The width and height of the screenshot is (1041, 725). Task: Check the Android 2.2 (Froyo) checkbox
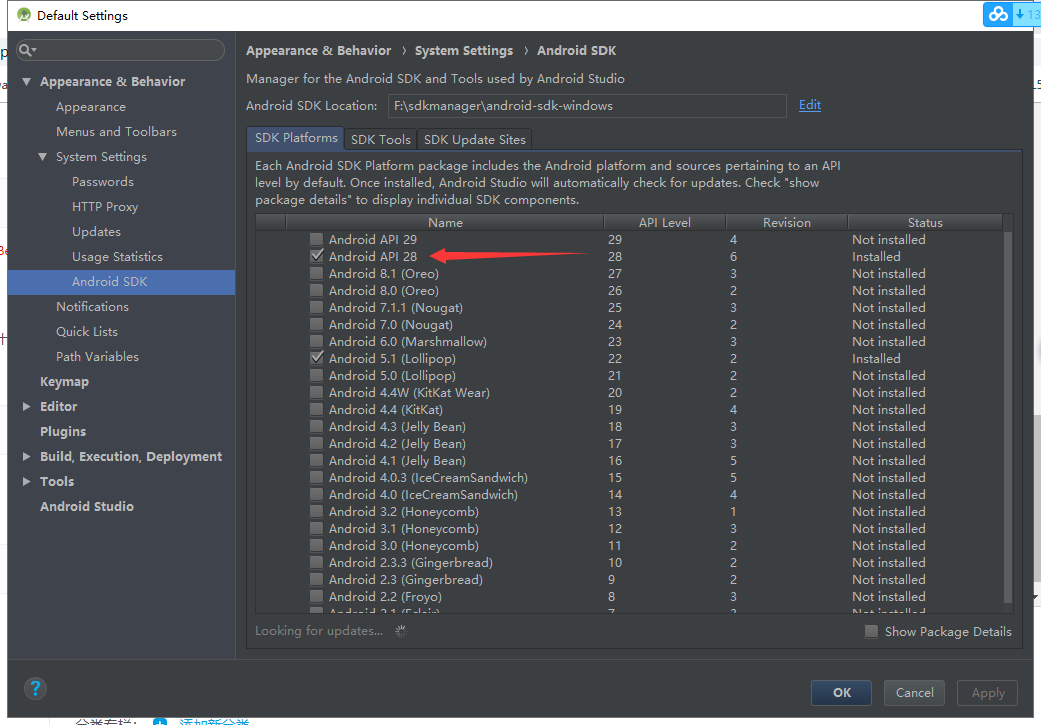click(317, 596)
